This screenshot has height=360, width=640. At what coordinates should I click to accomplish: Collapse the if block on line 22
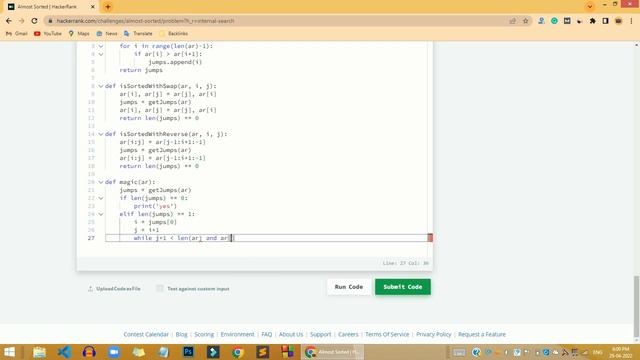[101, 198]
